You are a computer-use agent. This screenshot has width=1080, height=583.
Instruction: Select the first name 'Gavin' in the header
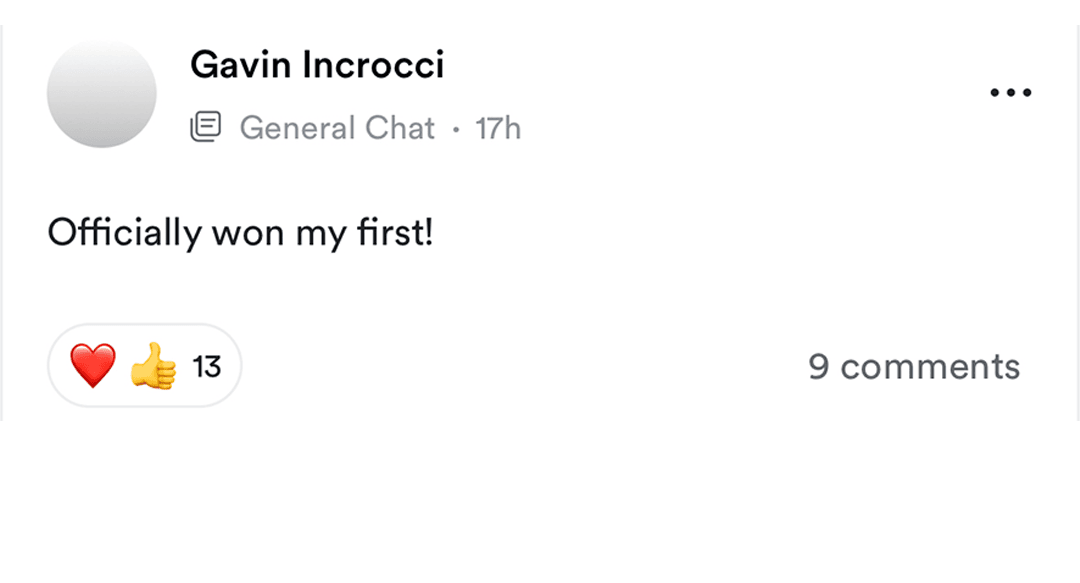[240, 66]
